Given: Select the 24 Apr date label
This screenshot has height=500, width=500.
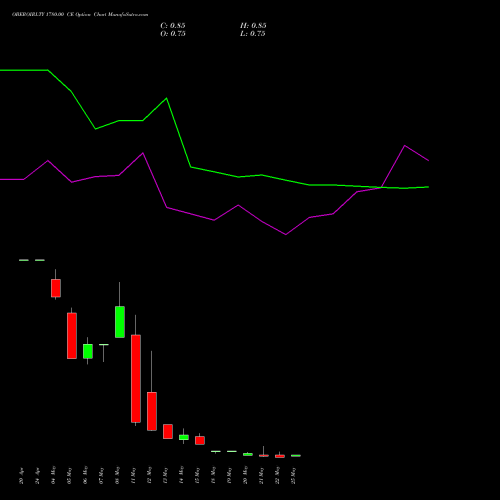Looking at the screenshot, I should (x=37, y=475).
